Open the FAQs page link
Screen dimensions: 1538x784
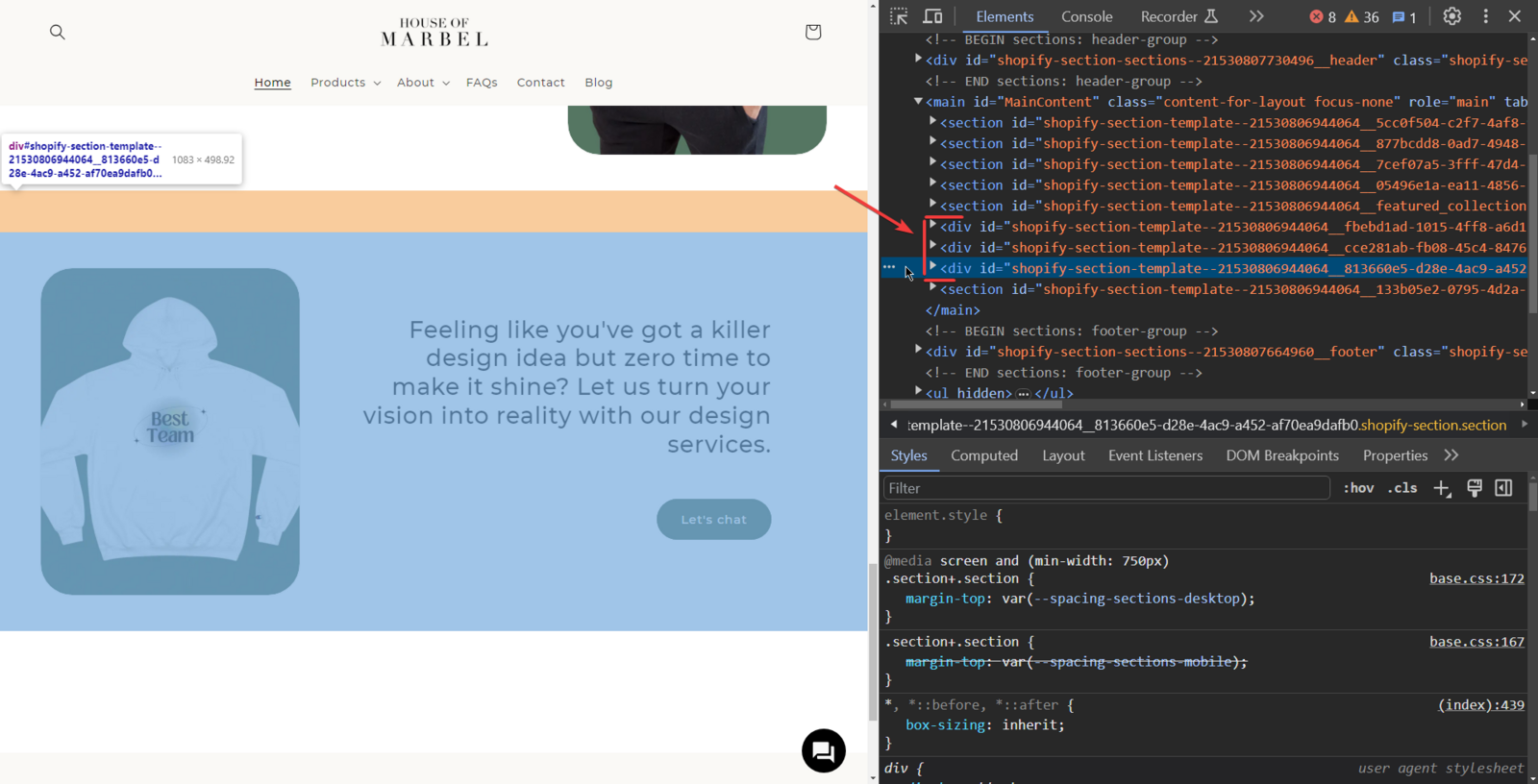[482, 83]
